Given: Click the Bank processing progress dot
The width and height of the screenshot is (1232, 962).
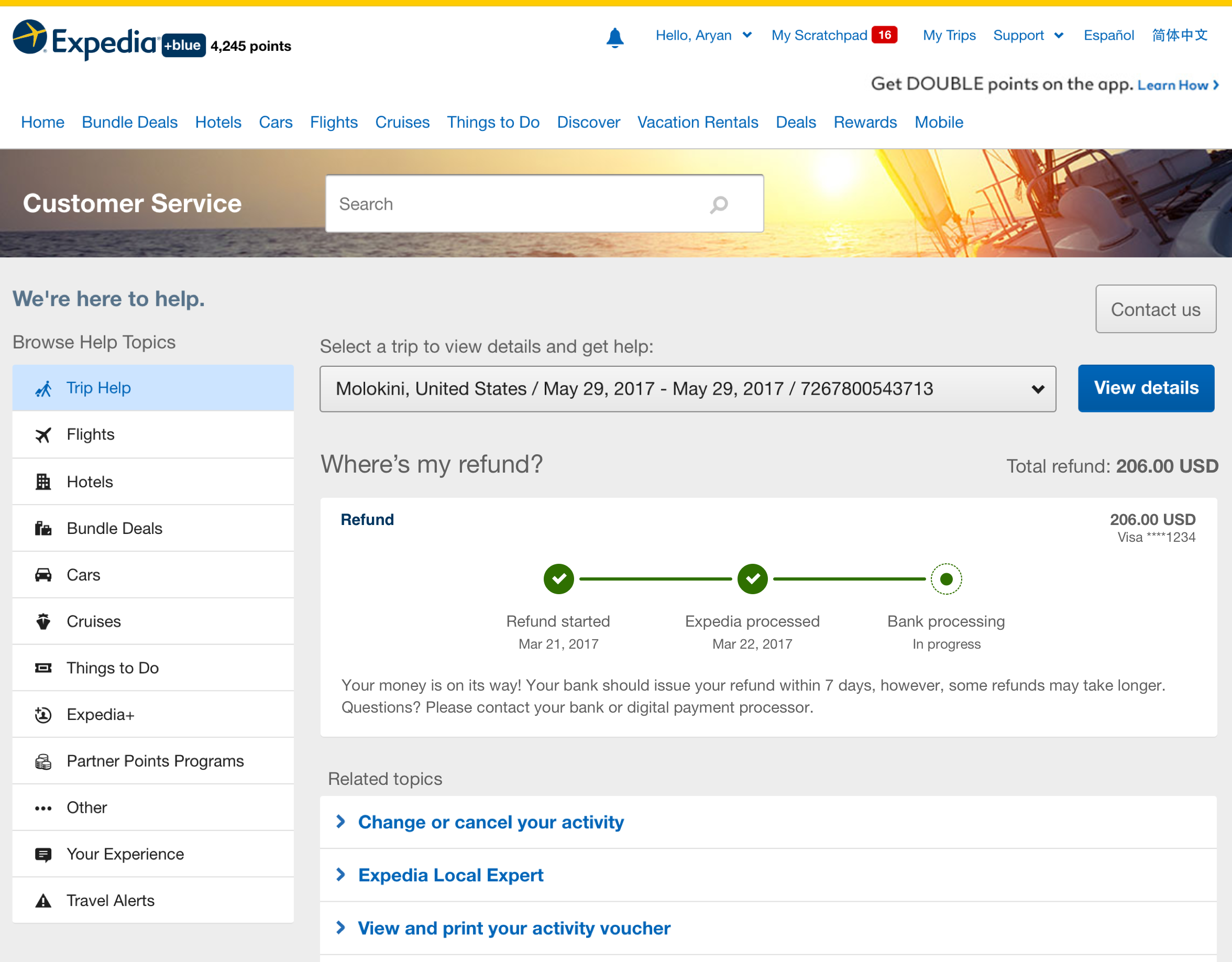Looking at the screenshot, I should pyautogui.click(x=946, y=579).
